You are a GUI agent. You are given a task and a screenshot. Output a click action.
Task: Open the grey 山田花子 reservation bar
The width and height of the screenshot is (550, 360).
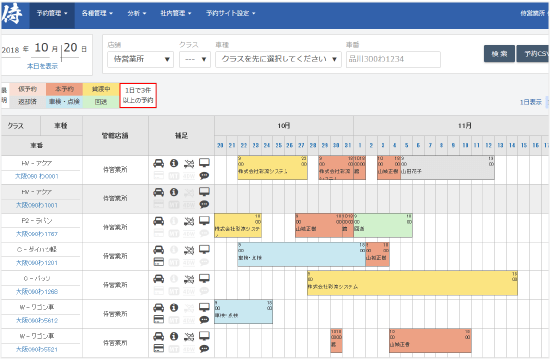[447, 168]
